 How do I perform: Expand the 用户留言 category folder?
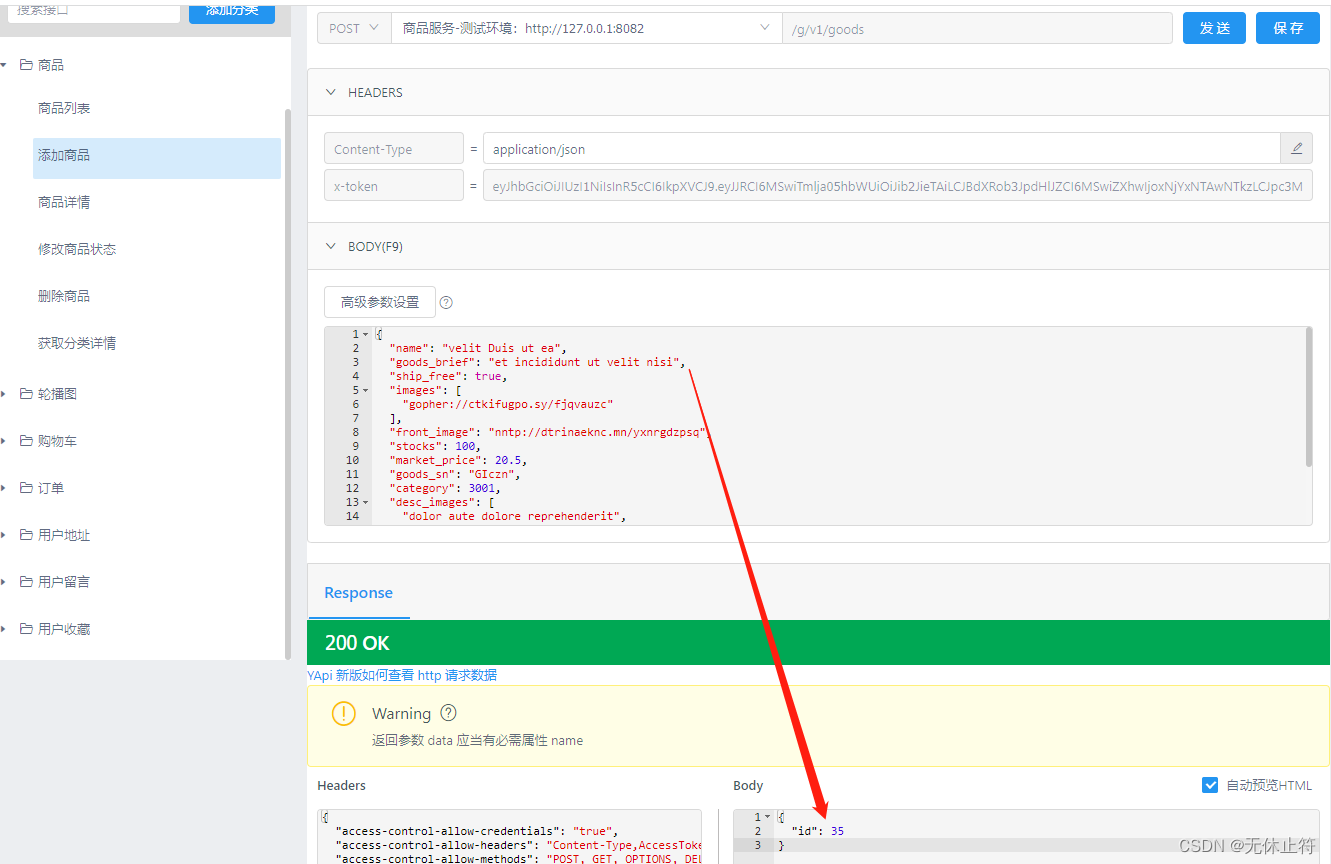pyautogui.click(x=5, y=582)
